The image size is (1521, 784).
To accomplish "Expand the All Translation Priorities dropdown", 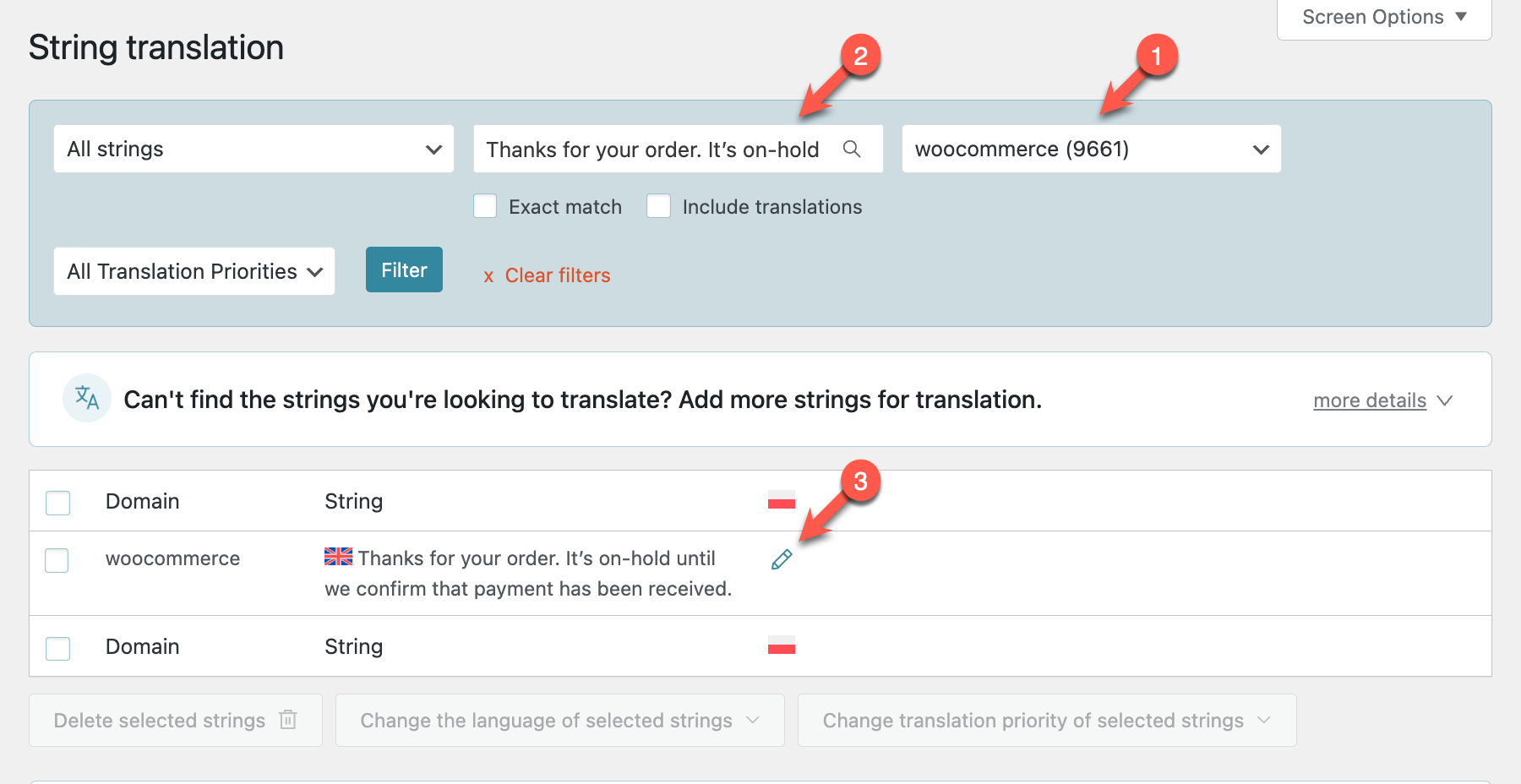I will pos(194,271).
